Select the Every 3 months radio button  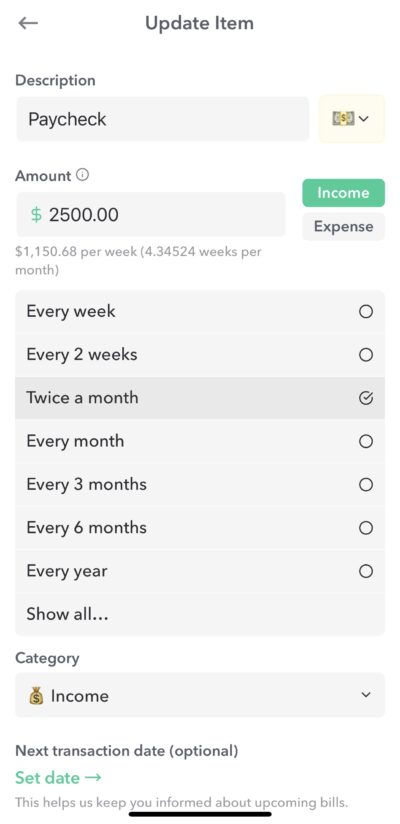[x=366, y=485]
